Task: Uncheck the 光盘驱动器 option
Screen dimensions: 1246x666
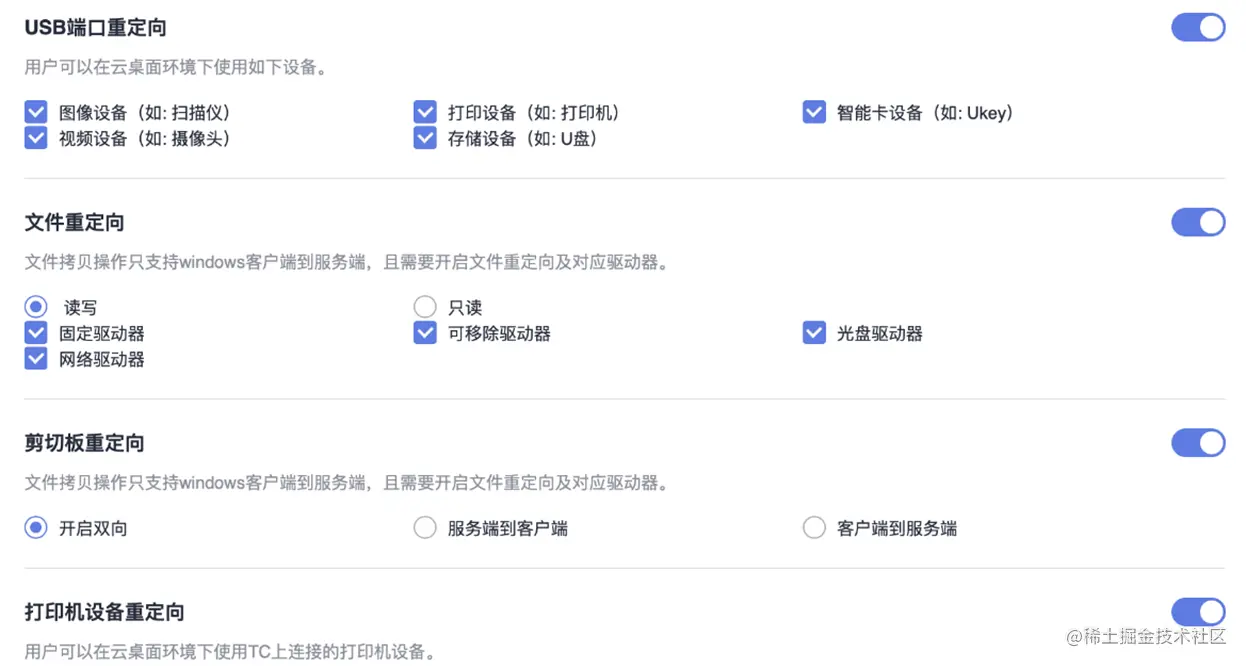Action: pos(814,333)
